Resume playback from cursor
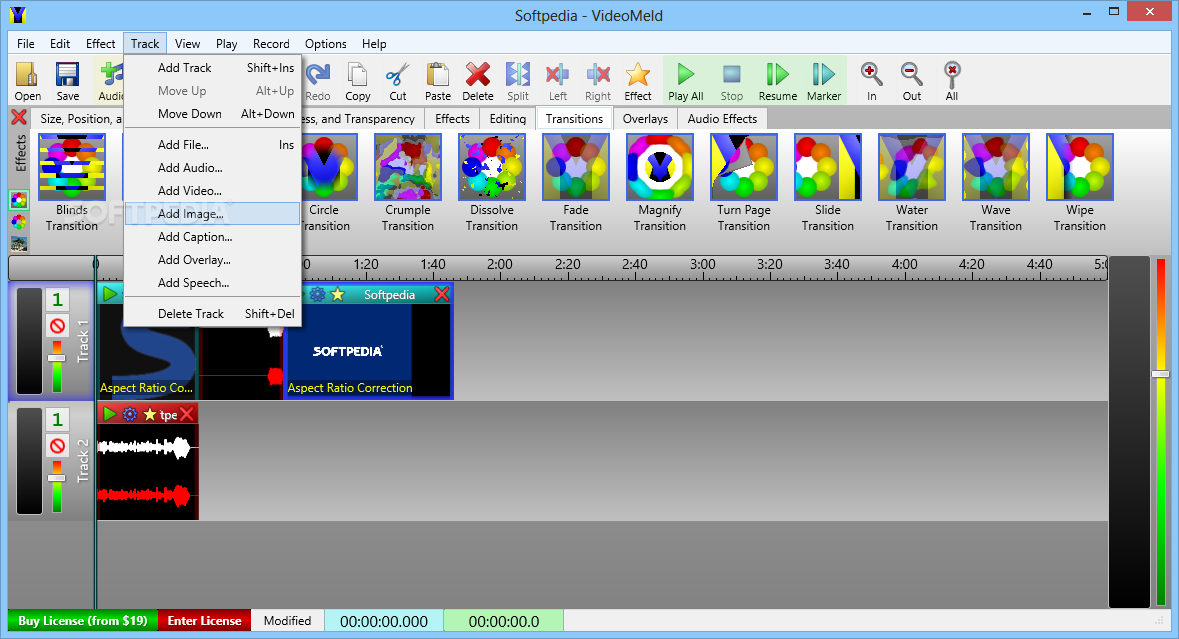This screenshot has width=1179, height=639. pyautogui.click(x=777, y=81)
